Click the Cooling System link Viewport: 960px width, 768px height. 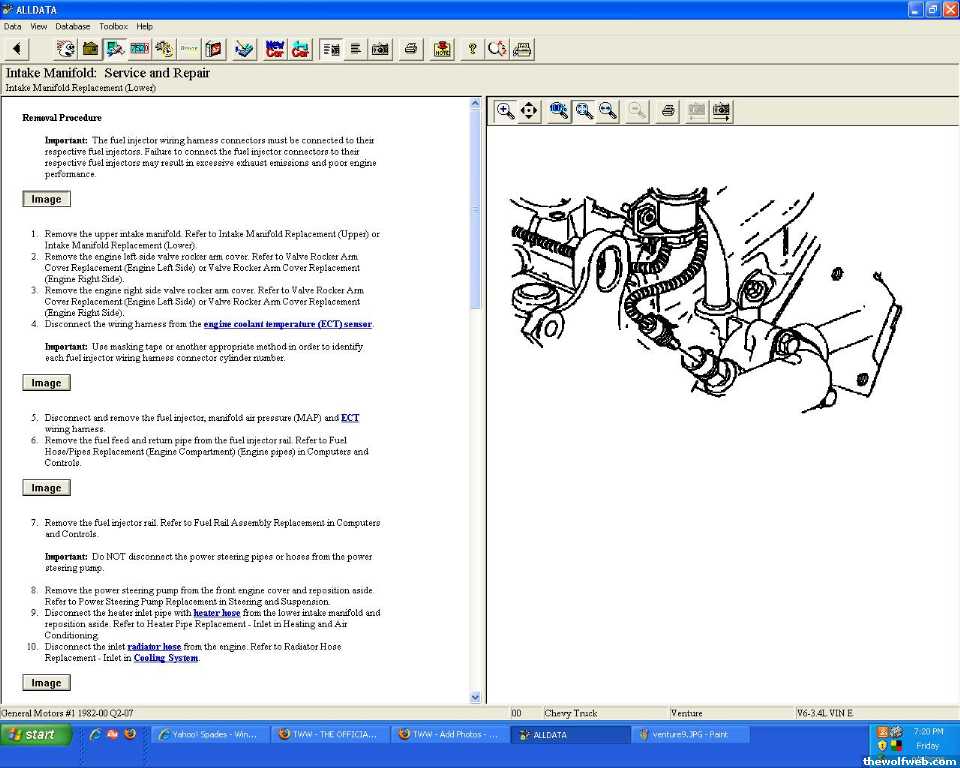tap(166, 658)
